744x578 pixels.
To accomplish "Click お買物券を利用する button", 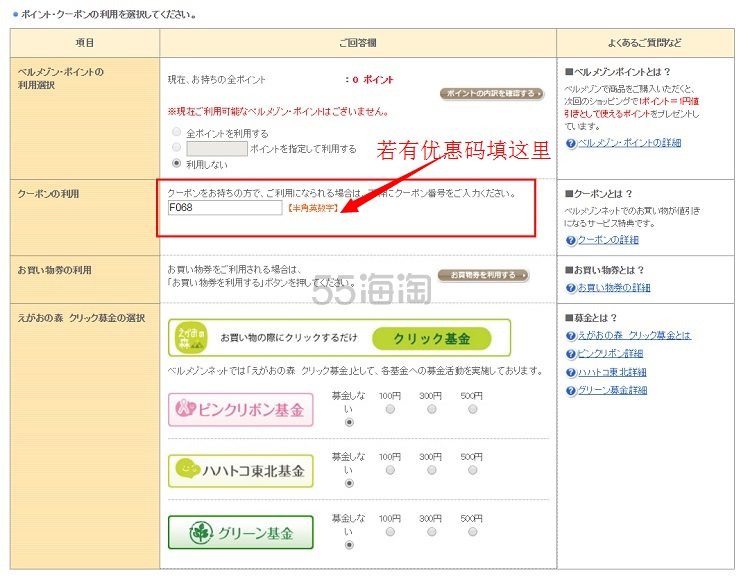I will [x=483, y=275].
